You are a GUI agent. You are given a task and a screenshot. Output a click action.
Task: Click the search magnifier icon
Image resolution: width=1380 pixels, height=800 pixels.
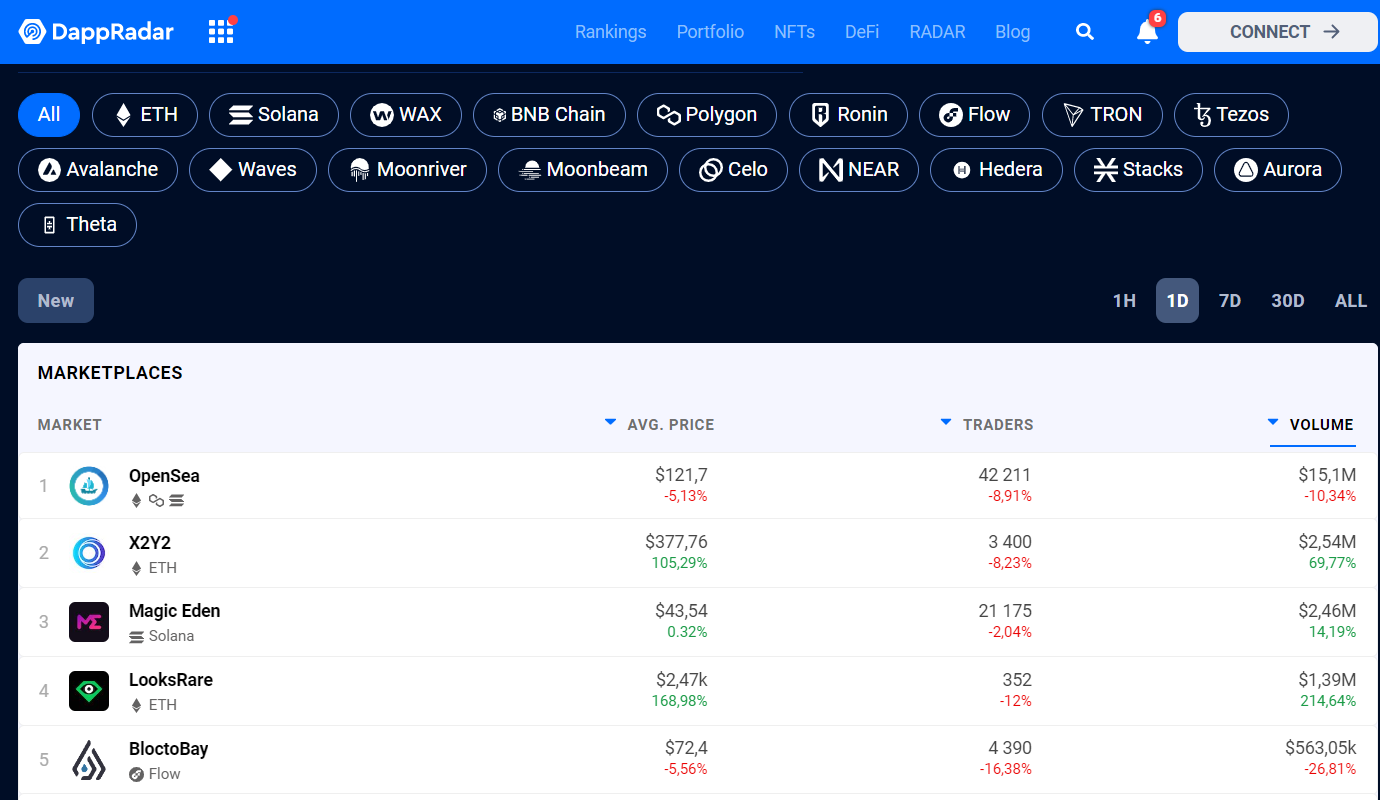(1084, 32)
